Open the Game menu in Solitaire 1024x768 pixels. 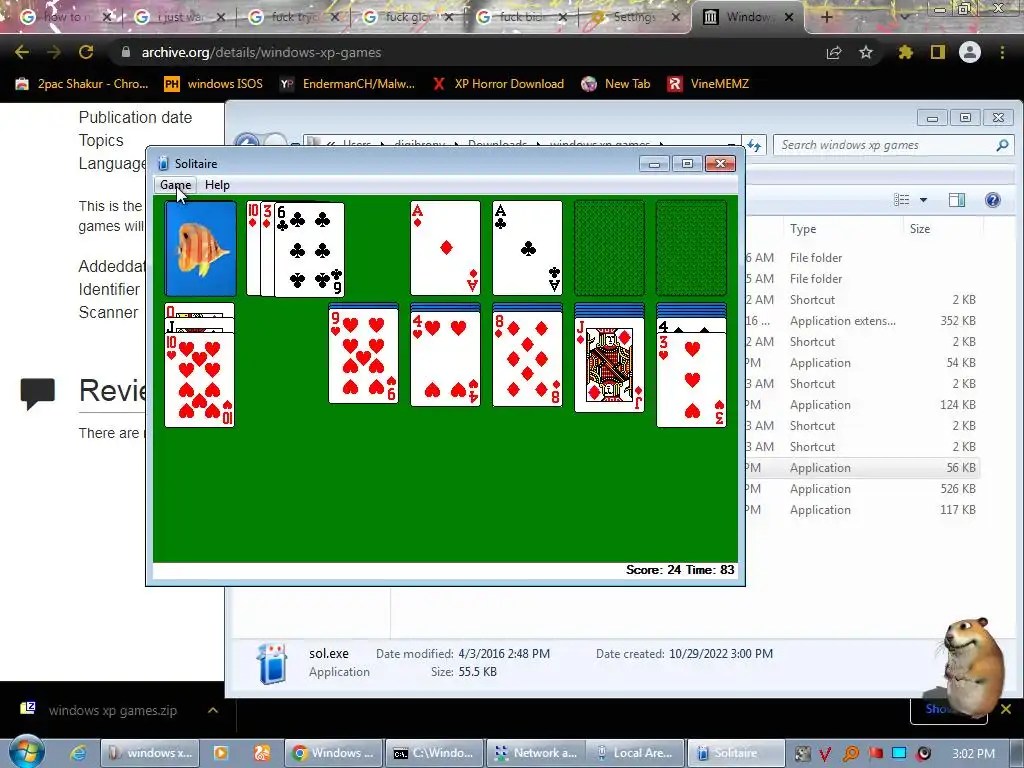coord(176,185)
